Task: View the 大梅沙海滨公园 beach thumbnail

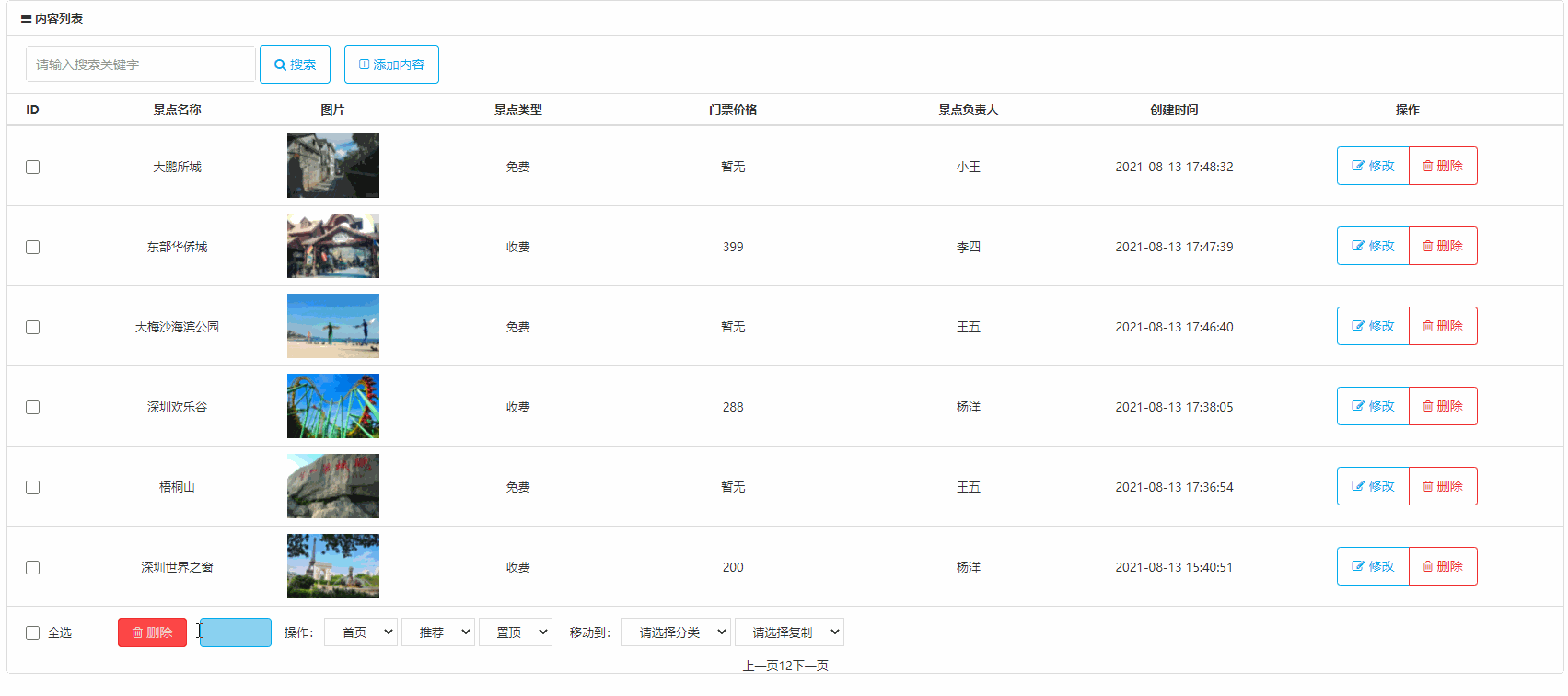Action: point(333,326)
